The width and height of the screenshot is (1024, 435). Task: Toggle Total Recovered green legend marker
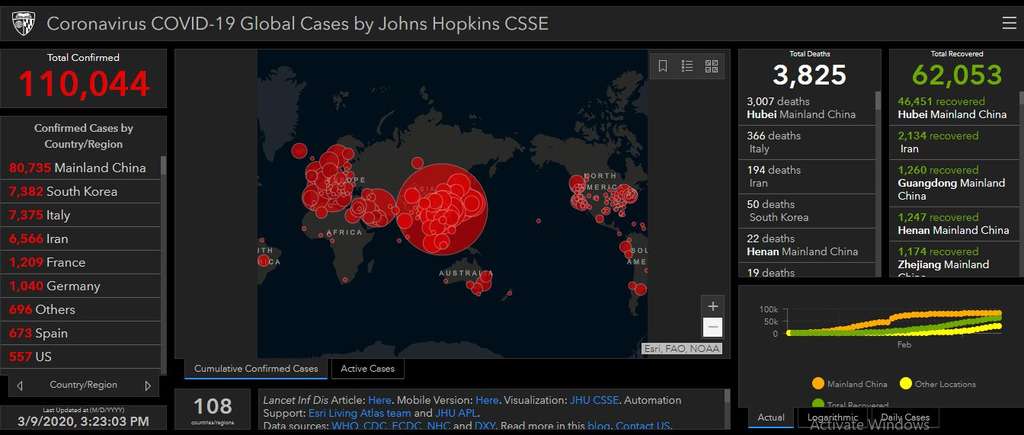(x=818, y=404)
